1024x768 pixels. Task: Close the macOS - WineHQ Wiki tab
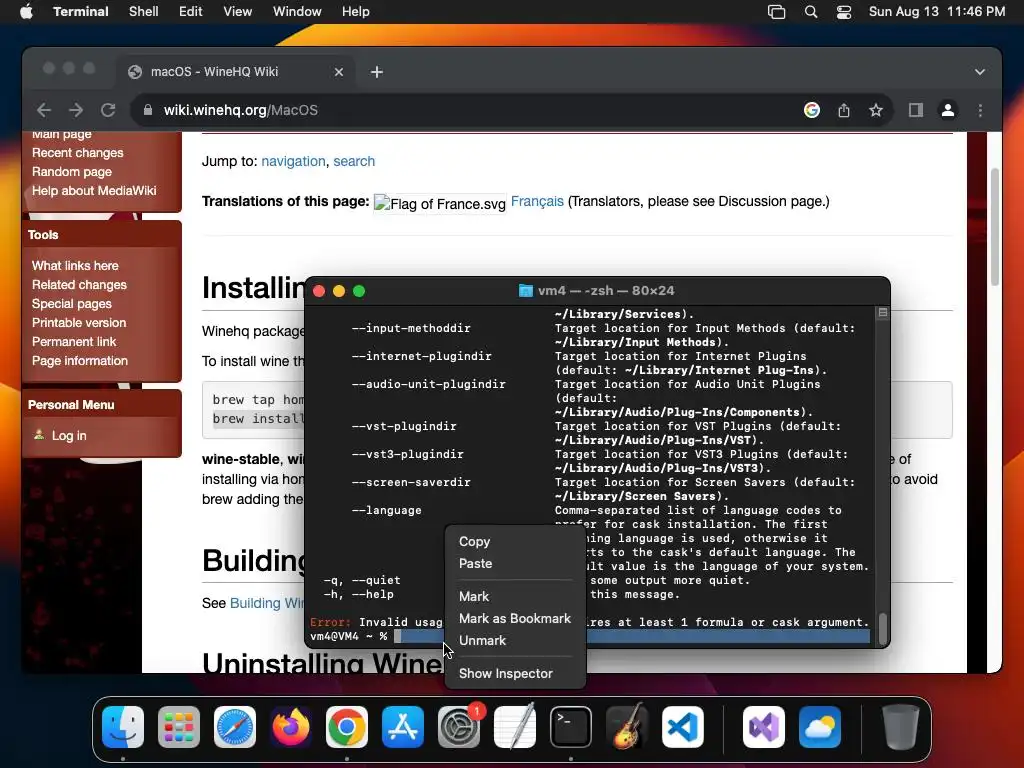(x=338, y=72)
